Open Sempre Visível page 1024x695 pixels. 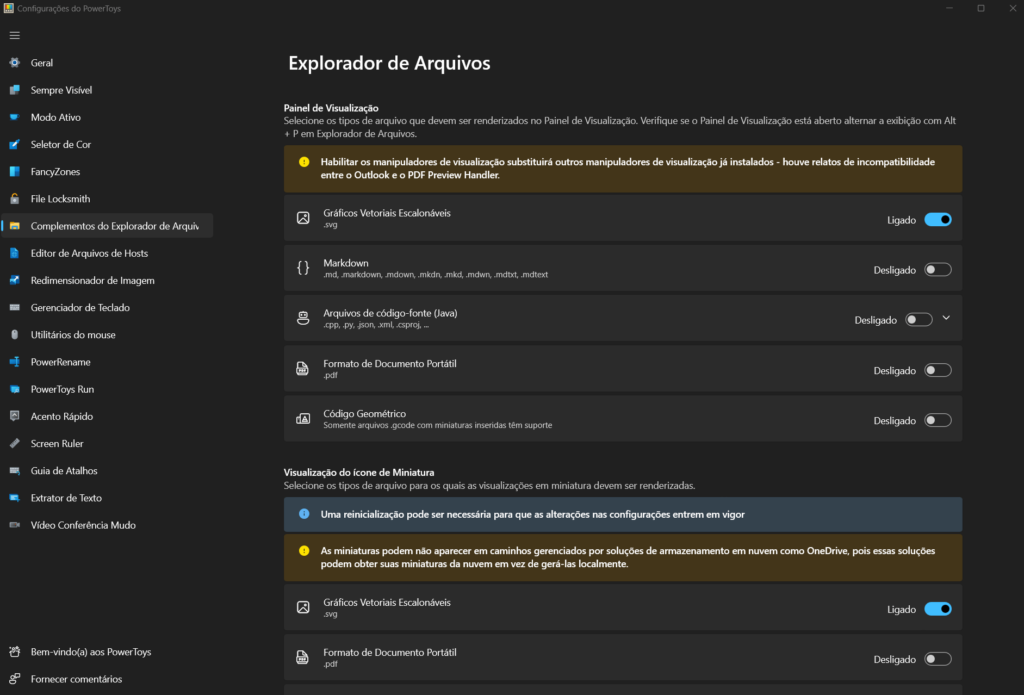point(61,90)
